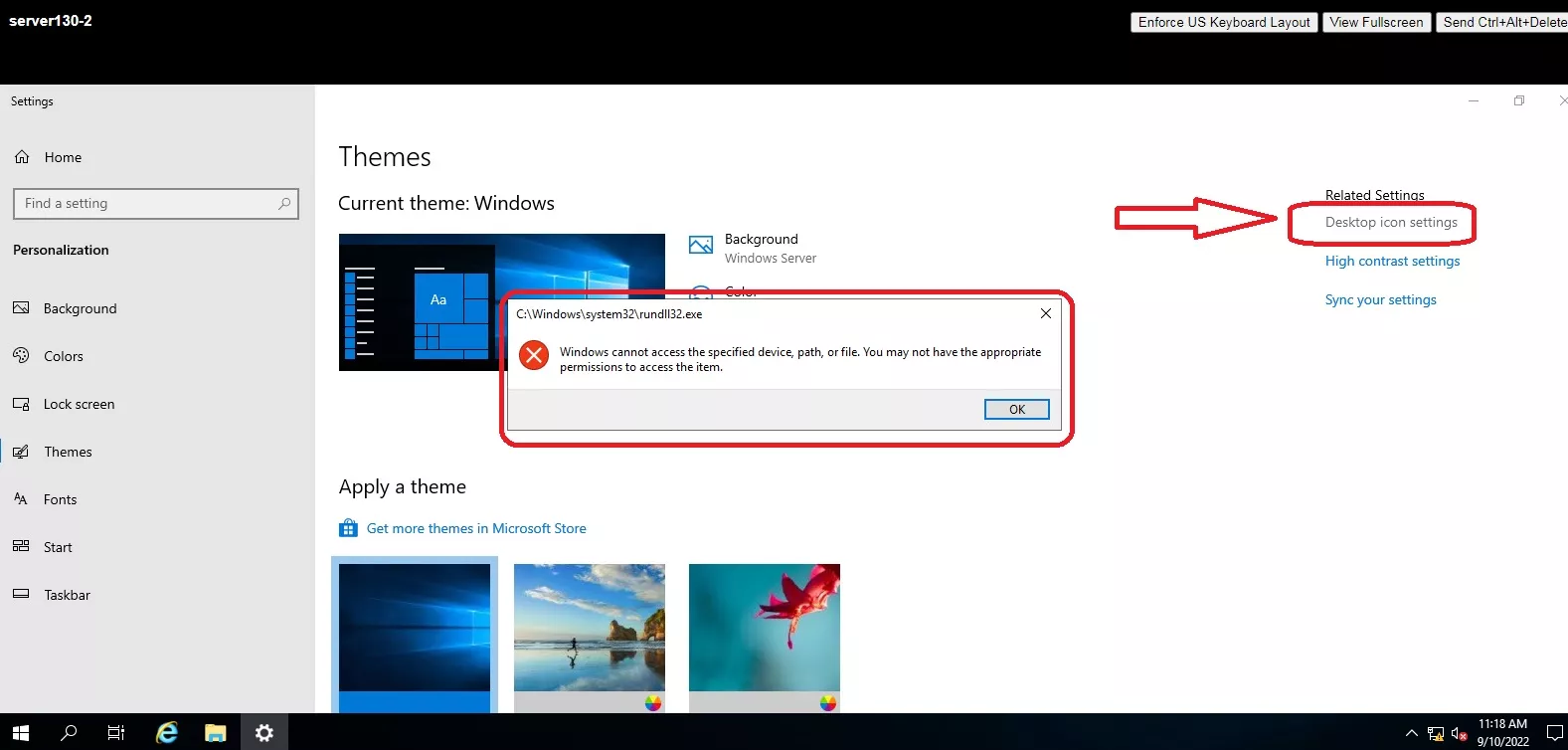Get more themes in Microsoft Store
This screenshot has width=1568, height=750.
click(475, 529)
